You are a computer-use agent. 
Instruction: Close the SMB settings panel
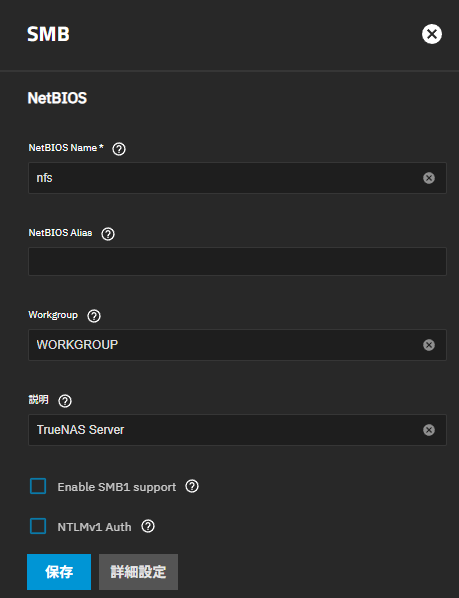(432, 34)
